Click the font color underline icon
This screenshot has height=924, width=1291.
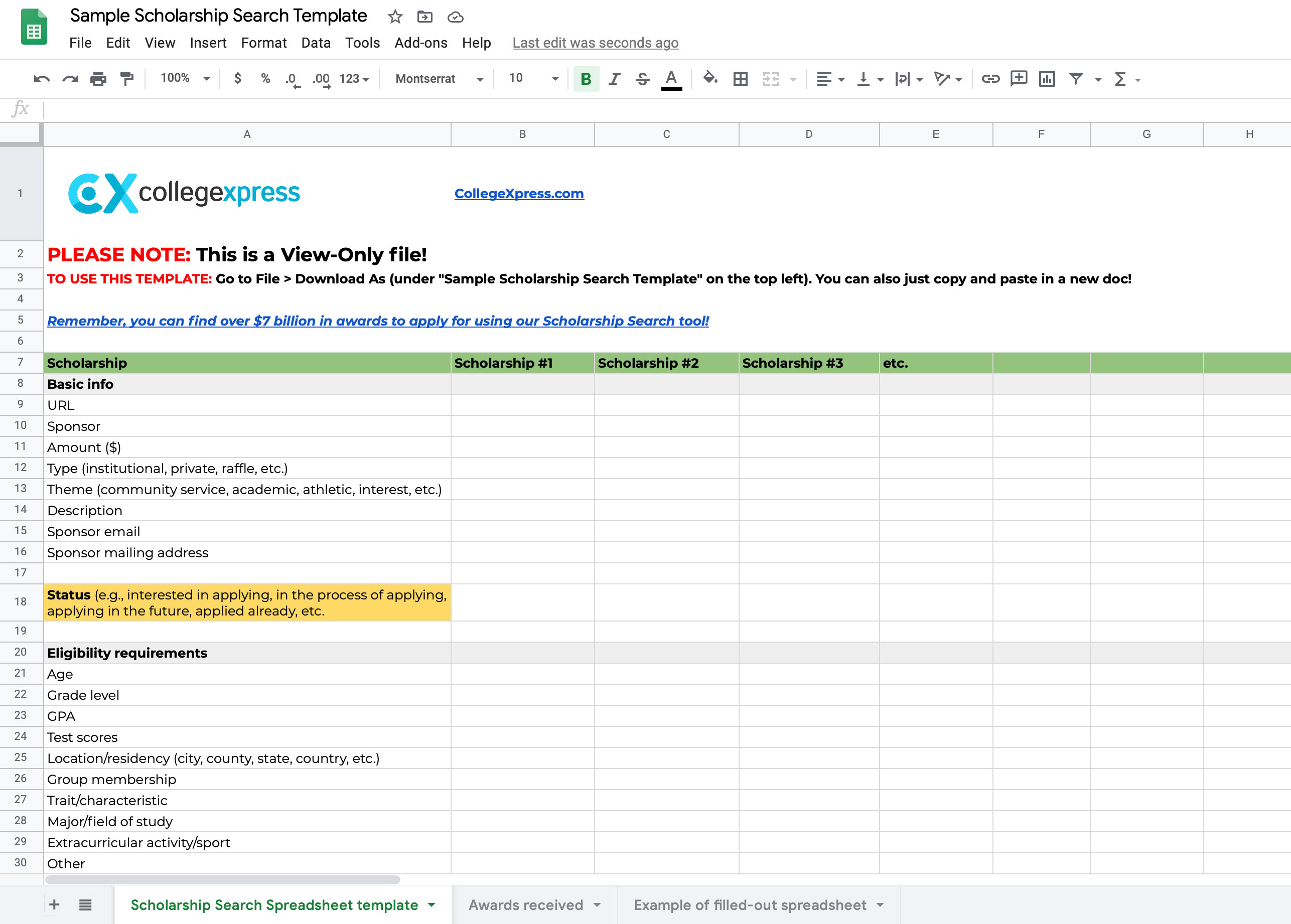click(673, 79)
